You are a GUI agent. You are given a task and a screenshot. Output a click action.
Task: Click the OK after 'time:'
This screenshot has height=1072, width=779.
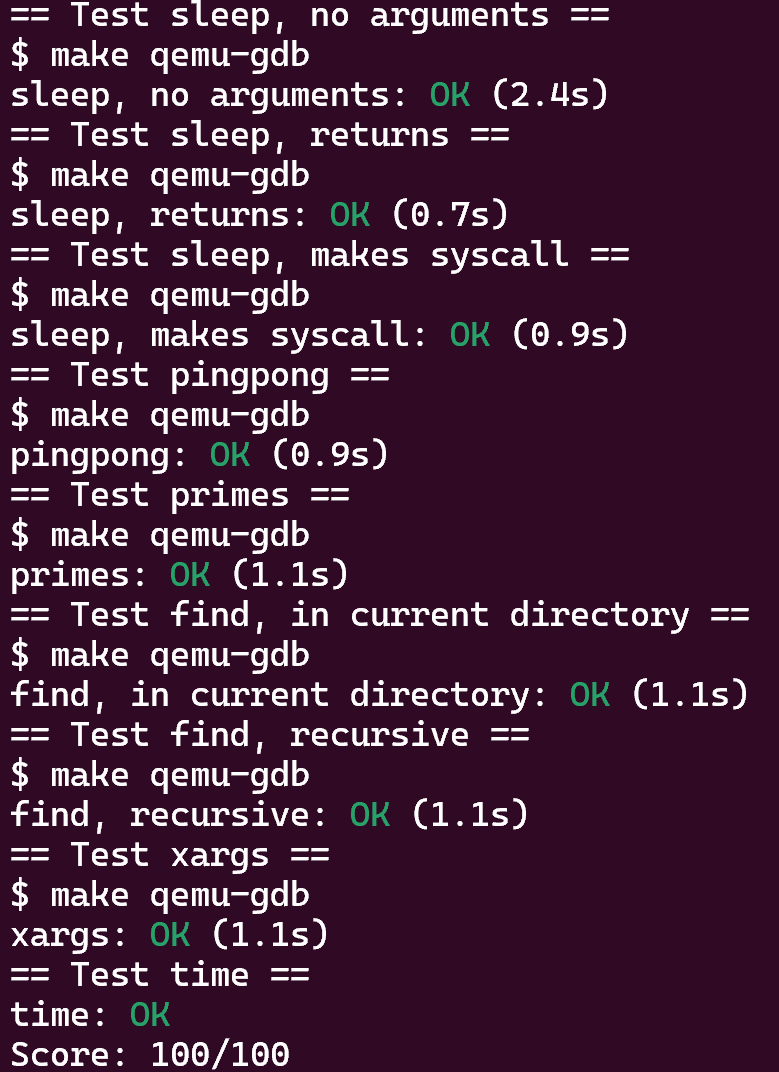[x=150, y=1014]
